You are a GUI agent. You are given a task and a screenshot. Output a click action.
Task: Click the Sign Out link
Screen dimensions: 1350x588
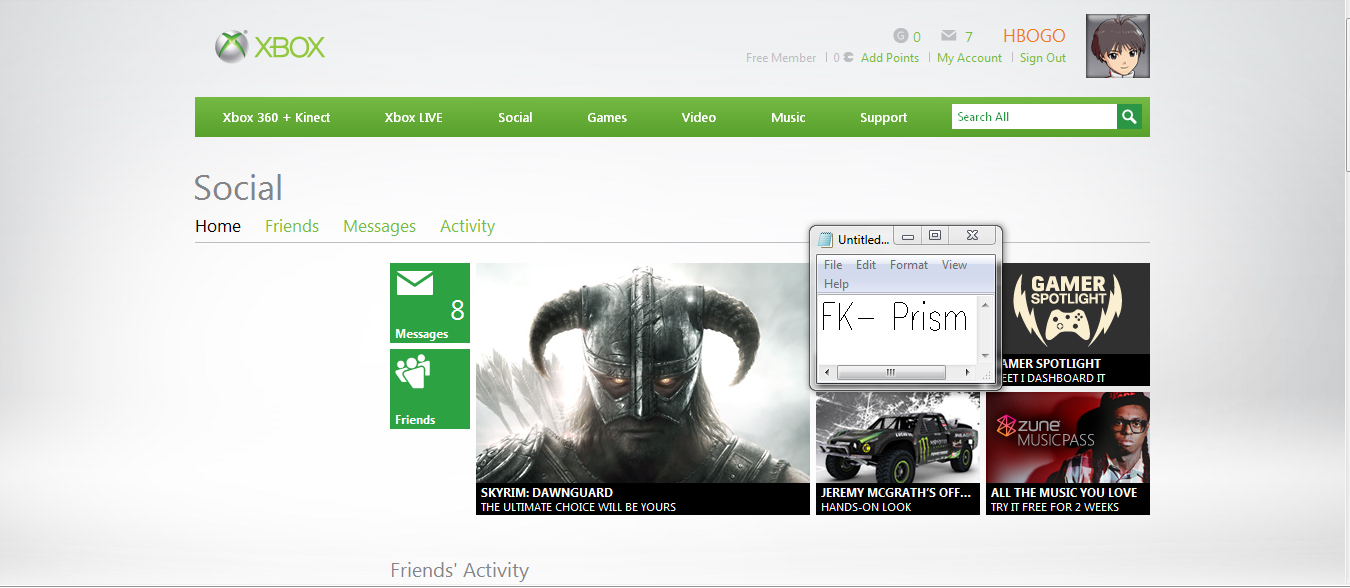coord(1043,58)
